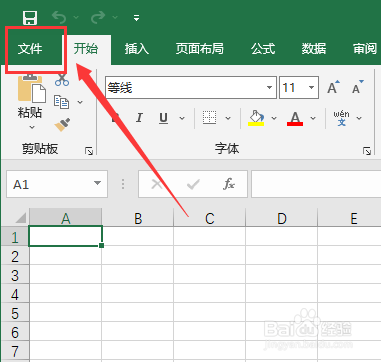The width and height of the screenshot is (381, 362).
Task: Click the Paste clipboard icon
Action: [x=32, y=88]
